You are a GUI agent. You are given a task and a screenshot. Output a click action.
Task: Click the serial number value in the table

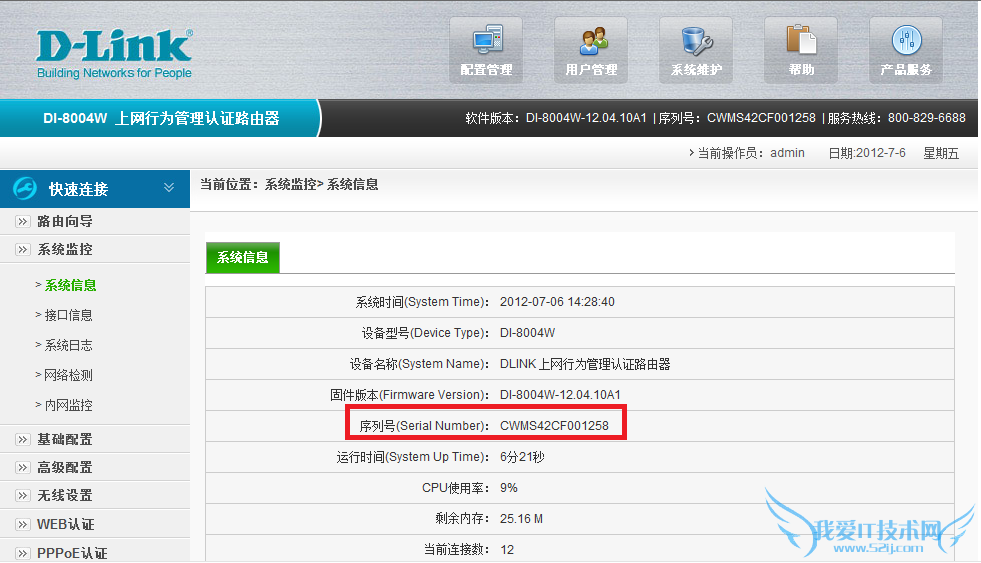tap(554, 426)
